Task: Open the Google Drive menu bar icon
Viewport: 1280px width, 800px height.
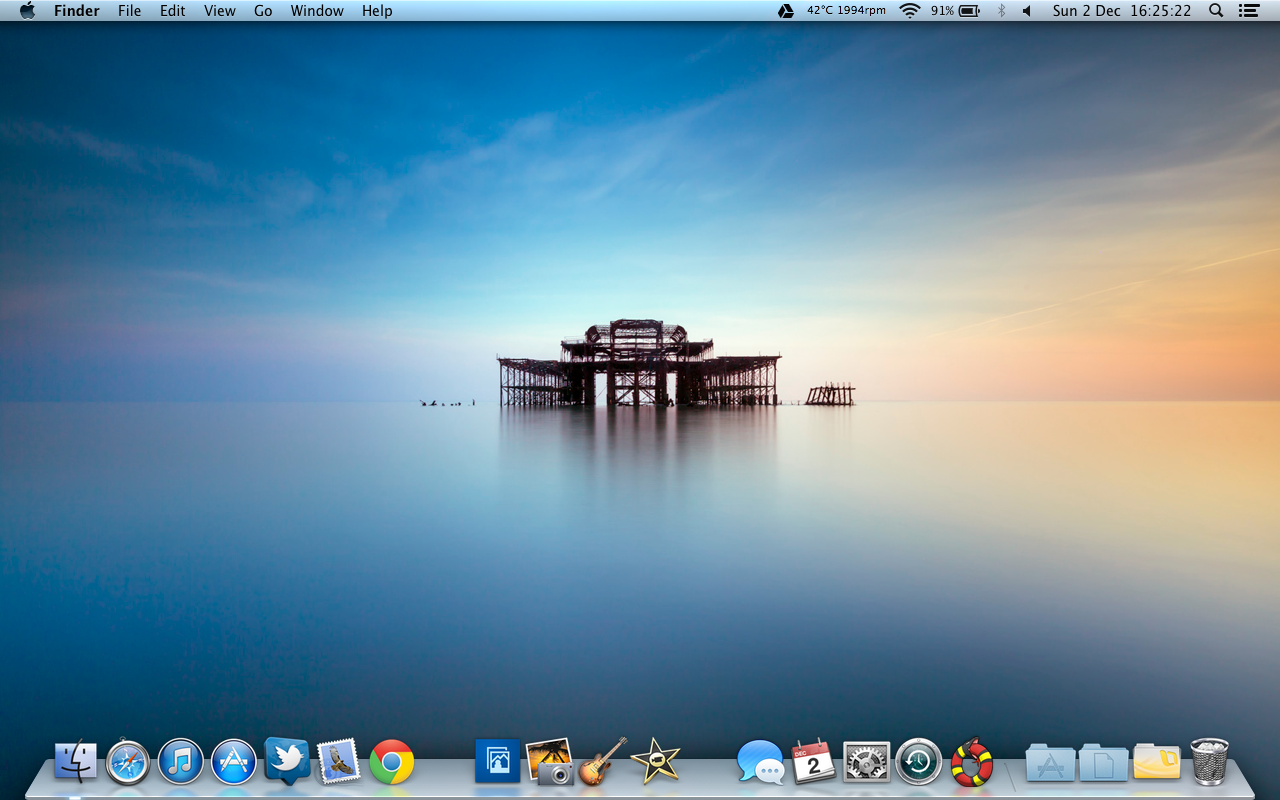Action: click(x=786, y=11)
